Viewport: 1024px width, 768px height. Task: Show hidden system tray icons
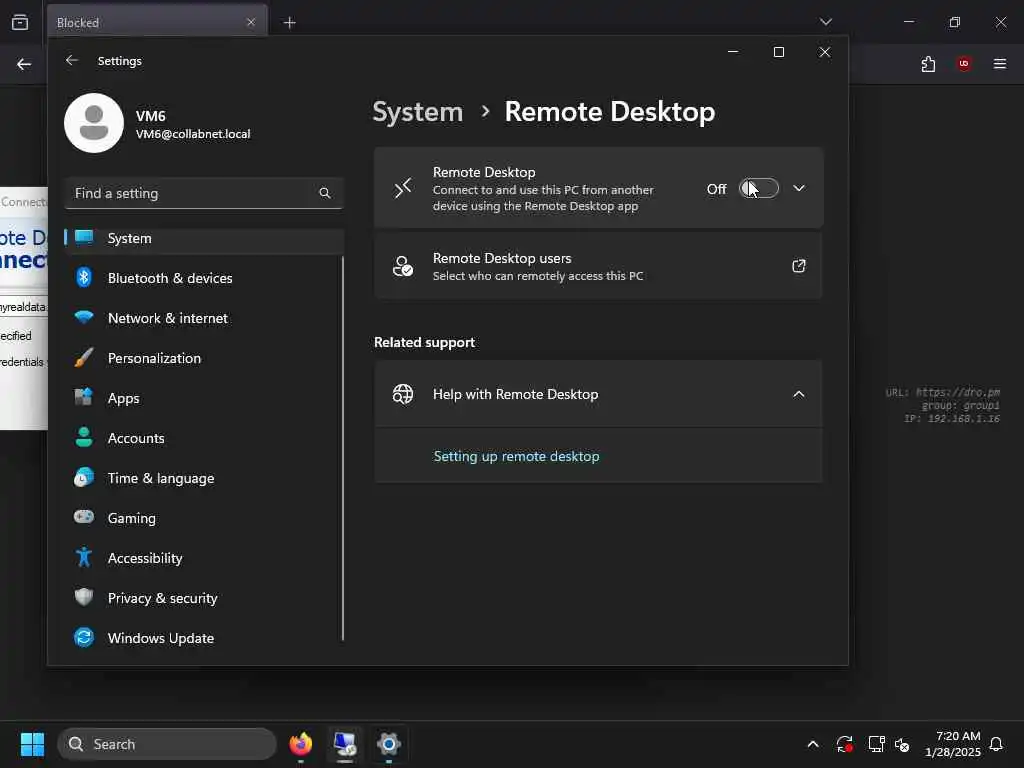point(813,744)
